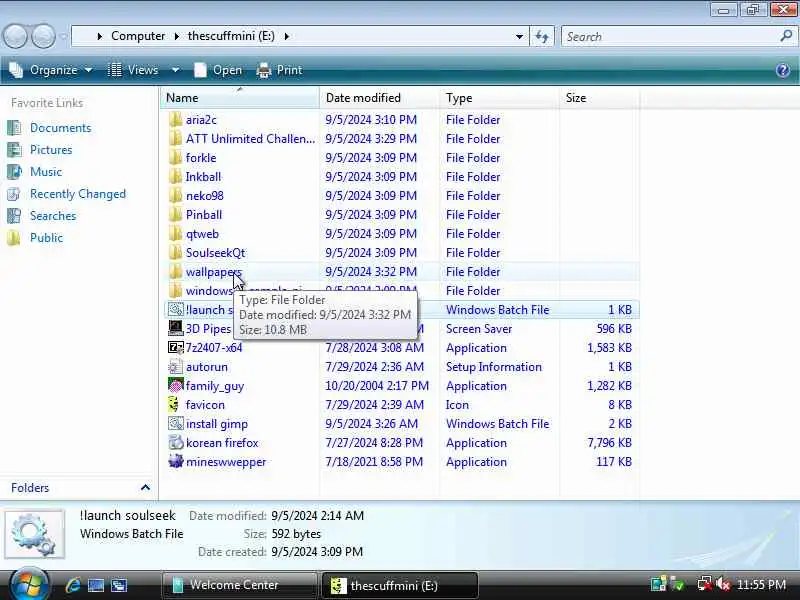Click the Forward navigation button
The width and height of the screenshot is (800, 600).
pos(44,36)
